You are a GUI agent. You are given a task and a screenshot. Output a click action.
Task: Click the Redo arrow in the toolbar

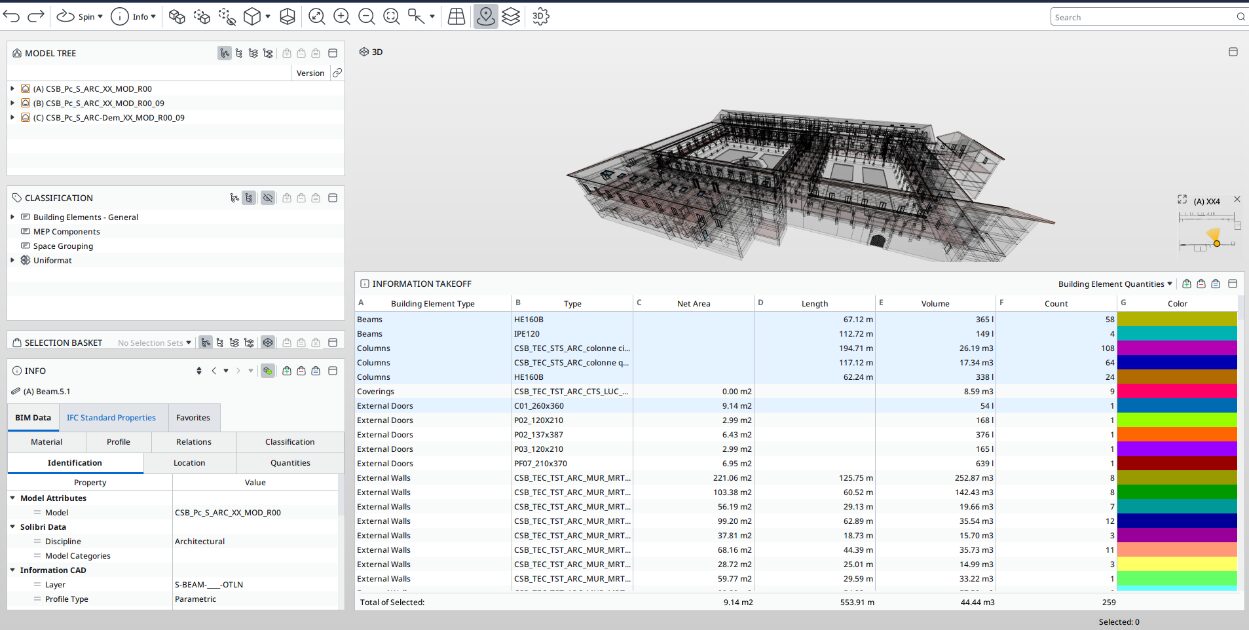pos(36,17)
